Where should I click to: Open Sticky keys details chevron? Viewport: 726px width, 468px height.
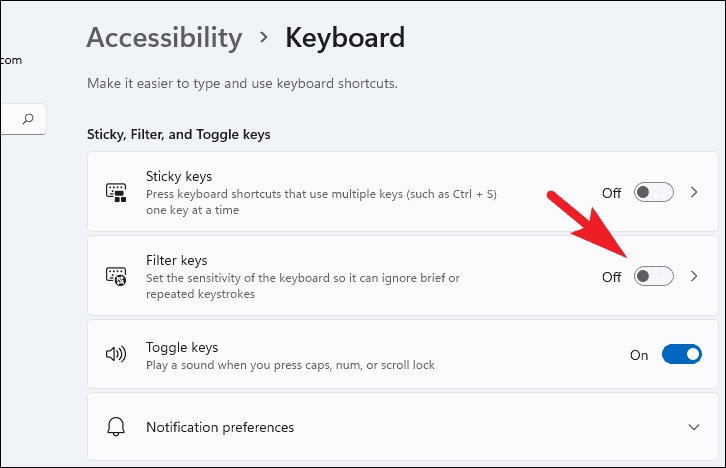[x=695, y=192]
